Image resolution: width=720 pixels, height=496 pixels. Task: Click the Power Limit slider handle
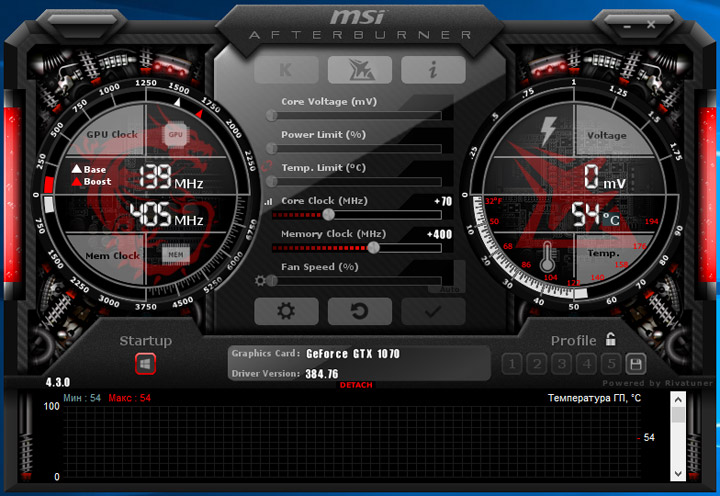[272, 148]
